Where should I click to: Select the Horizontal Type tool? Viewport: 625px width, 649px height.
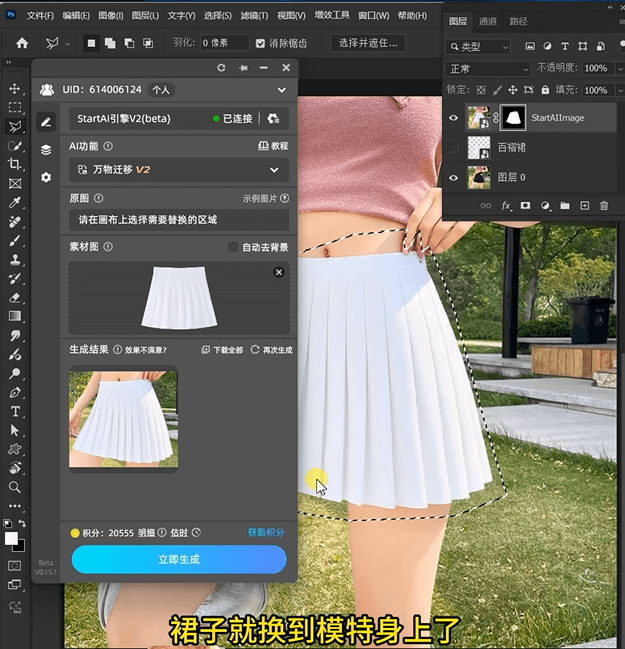[15, 411]
